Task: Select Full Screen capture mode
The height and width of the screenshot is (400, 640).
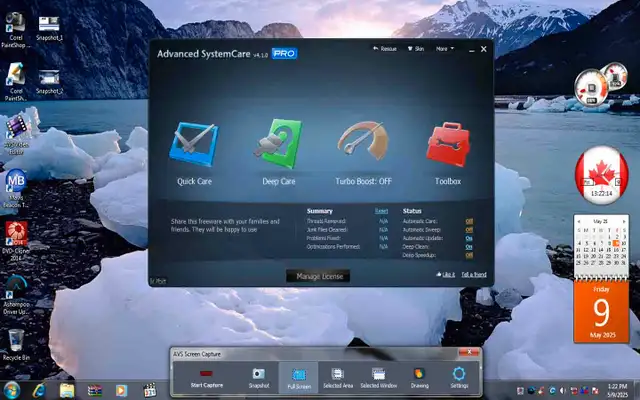Action: pos(299,378)
